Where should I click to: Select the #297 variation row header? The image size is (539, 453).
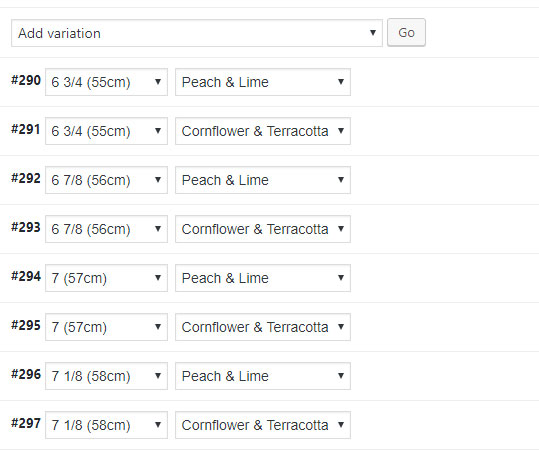26,423
